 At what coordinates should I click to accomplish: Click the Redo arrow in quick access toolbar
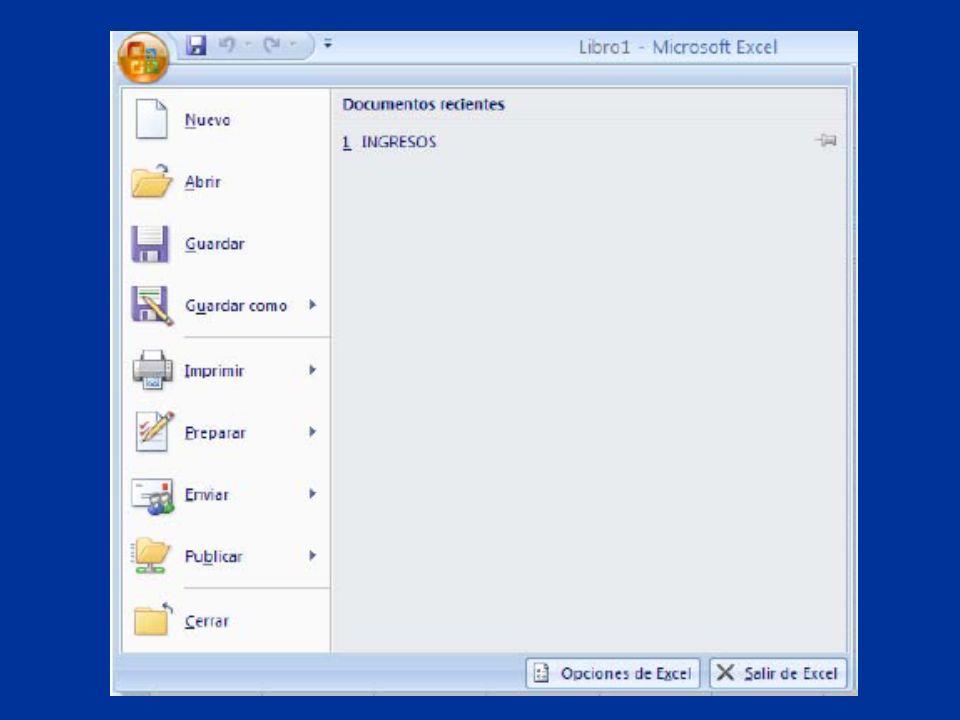(x=272, y=44)
